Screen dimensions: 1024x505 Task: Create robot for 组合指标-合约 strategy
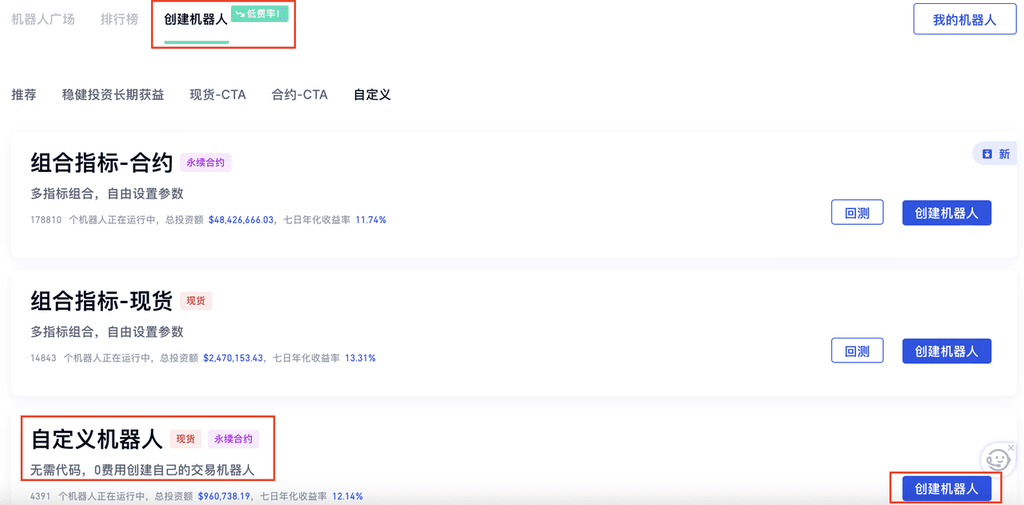click(x=946, y=212)
